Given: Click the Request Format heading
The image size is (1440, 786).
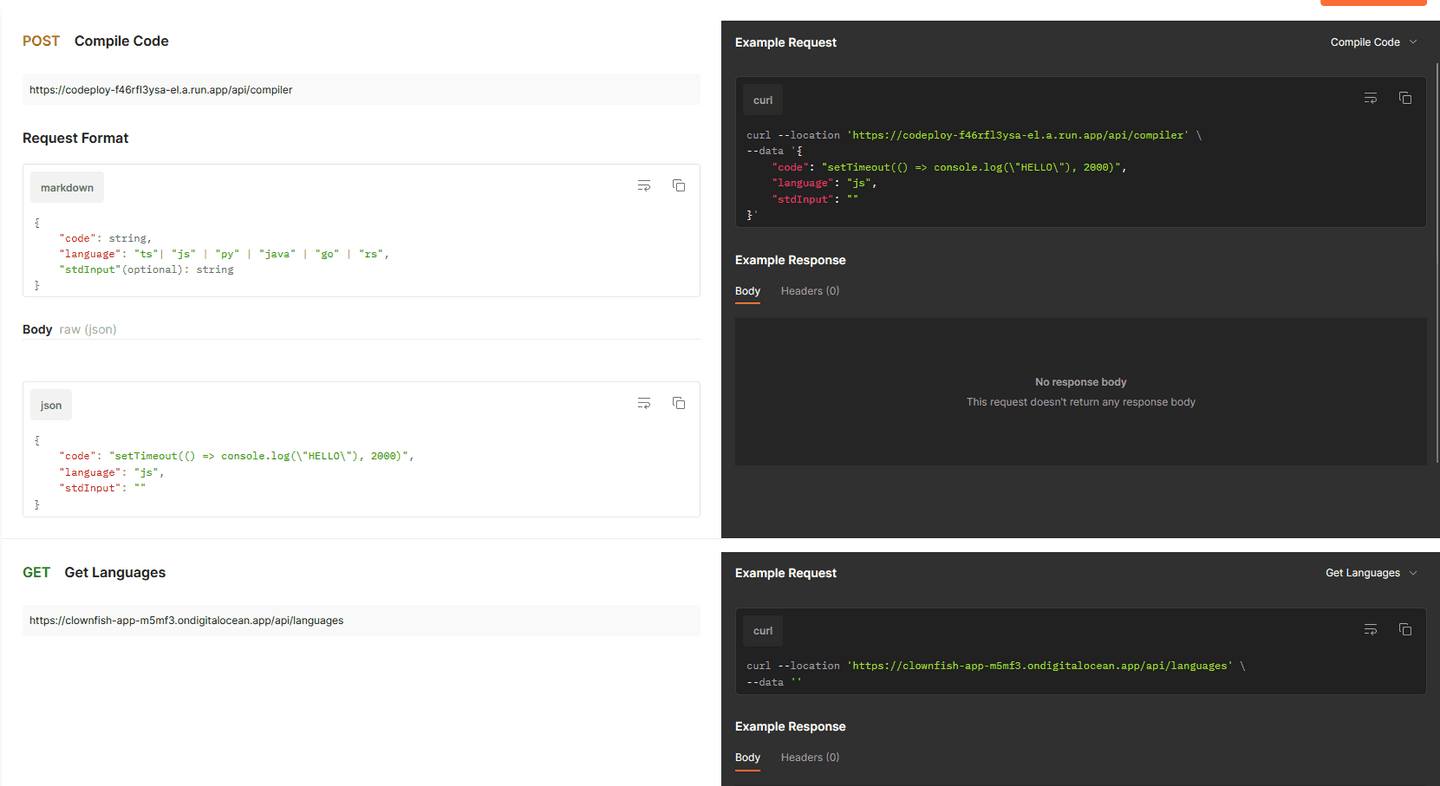Looking at the screenshot, I should pyautogui.click(x=76, y=138).
